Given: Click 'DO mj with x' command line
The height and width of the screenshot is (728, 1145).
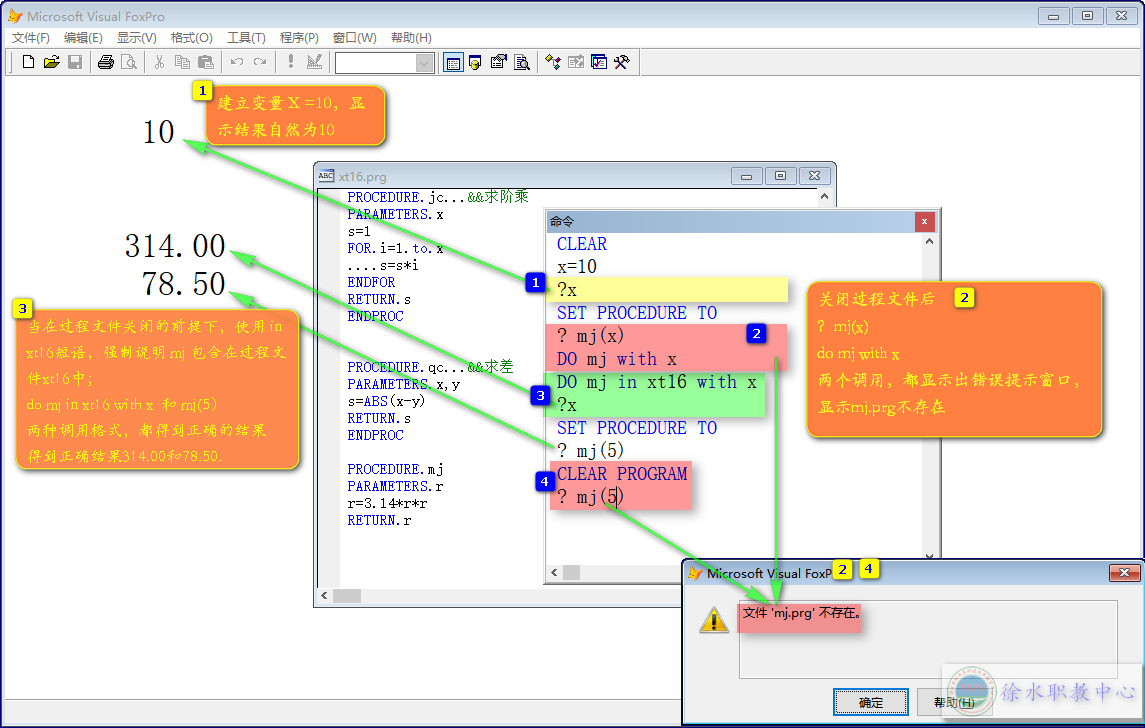Looking at the screenshot, I should click(617, 359).
